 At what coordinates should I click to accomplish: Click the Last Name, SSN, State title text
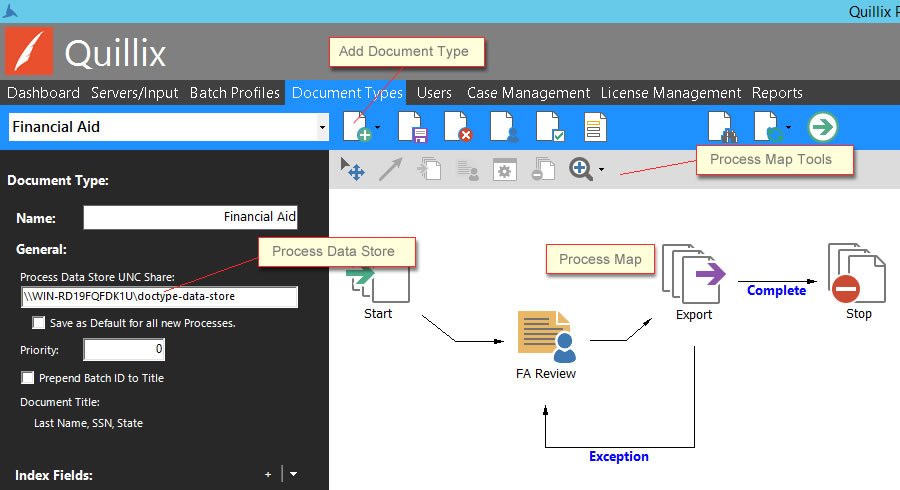click(x=88, y=423)
